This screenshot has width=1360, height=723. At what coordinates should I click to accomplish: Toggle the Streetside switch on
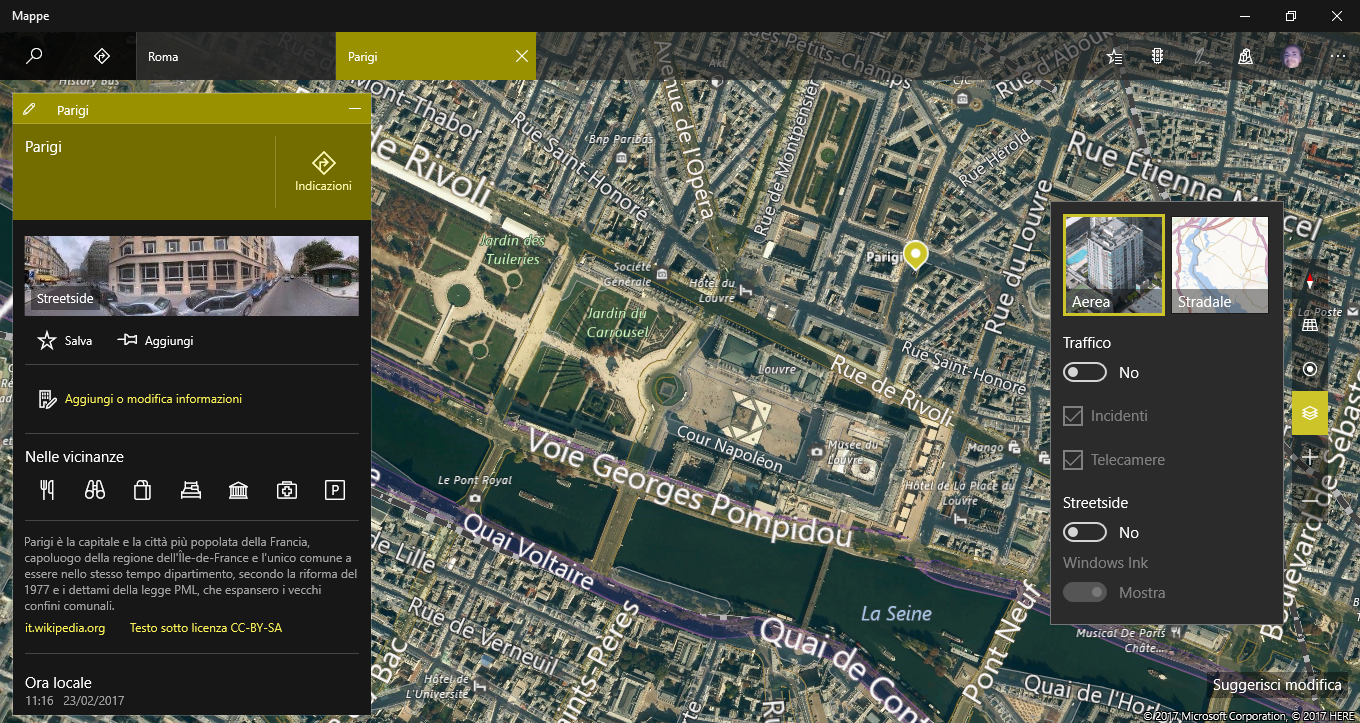[1085, 532]
